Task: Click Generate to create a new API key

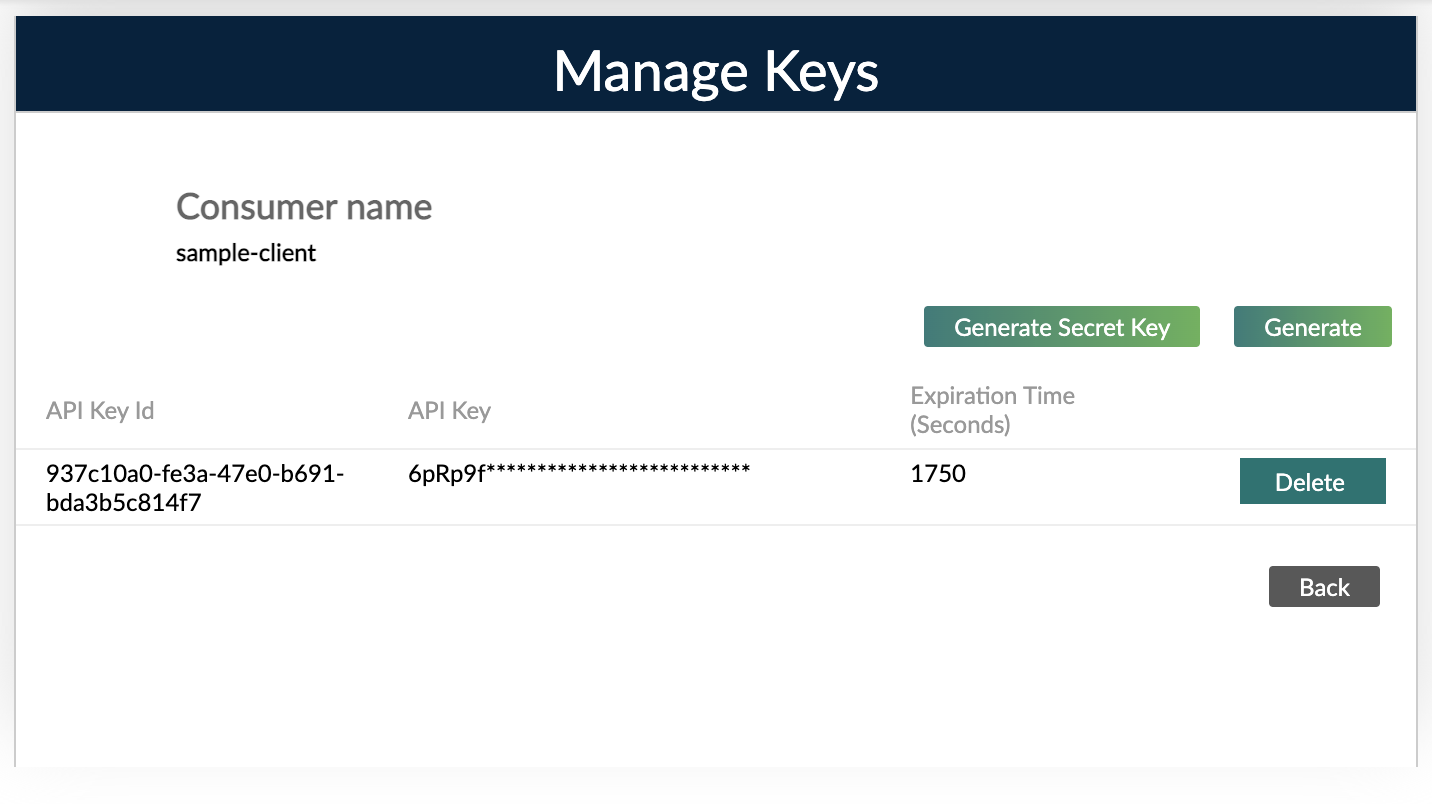Action: [1312, 326]
